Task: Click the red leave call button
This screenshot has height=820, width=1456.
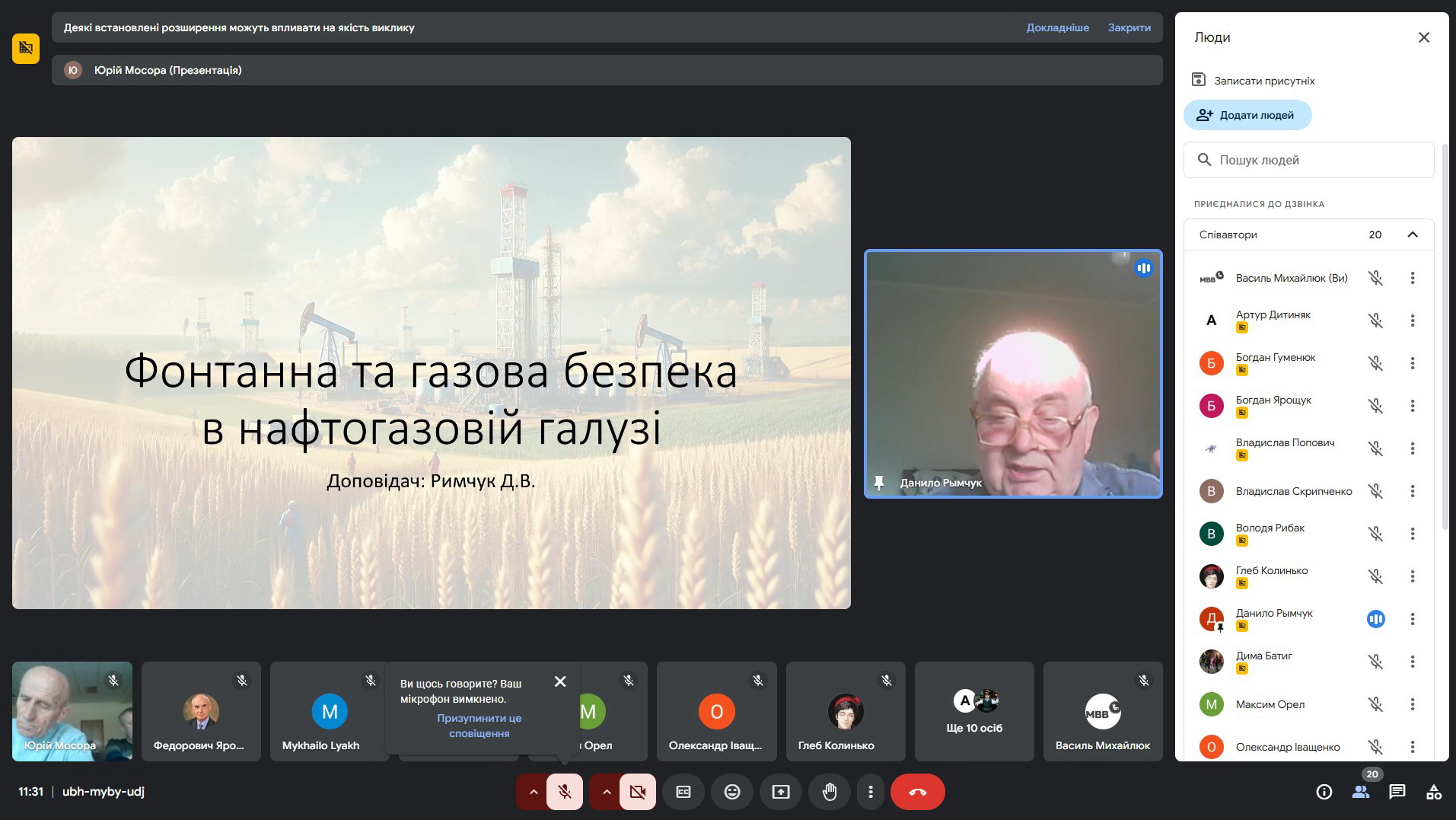Action: [917, 792]
